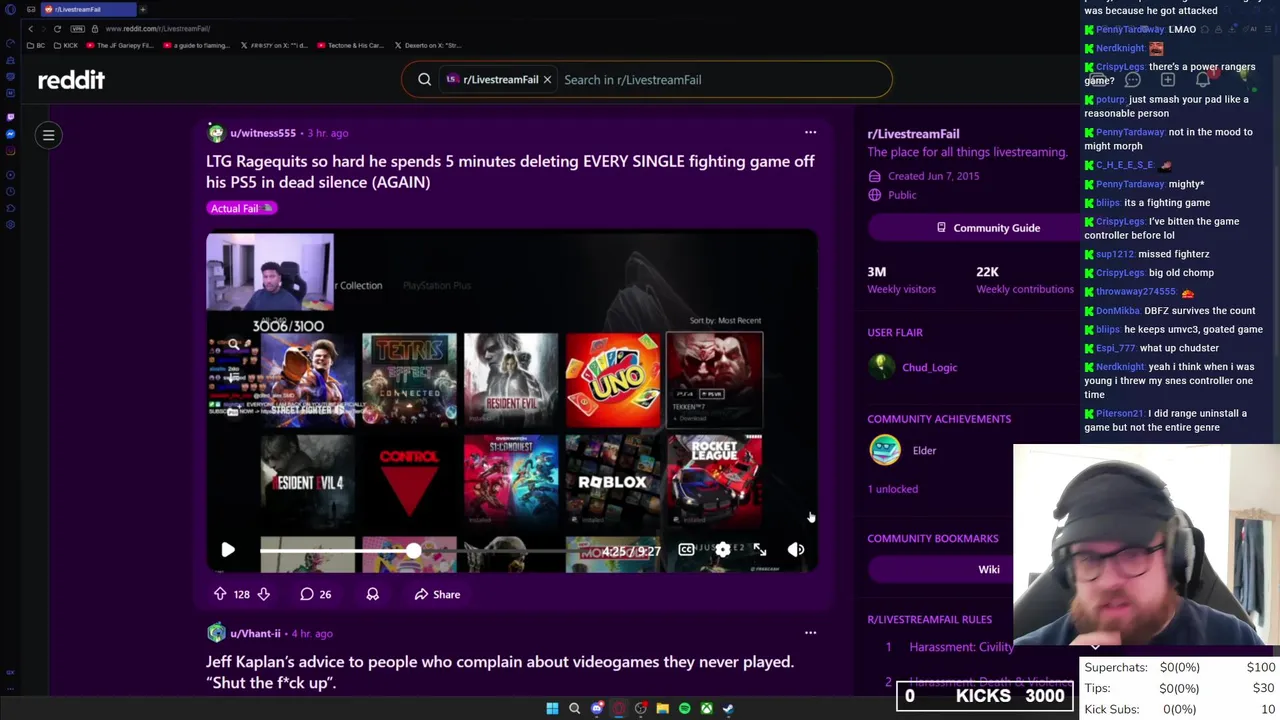Open a guide to flaming bookmark
1280x720 pixels.
click(x=196, y=45)
